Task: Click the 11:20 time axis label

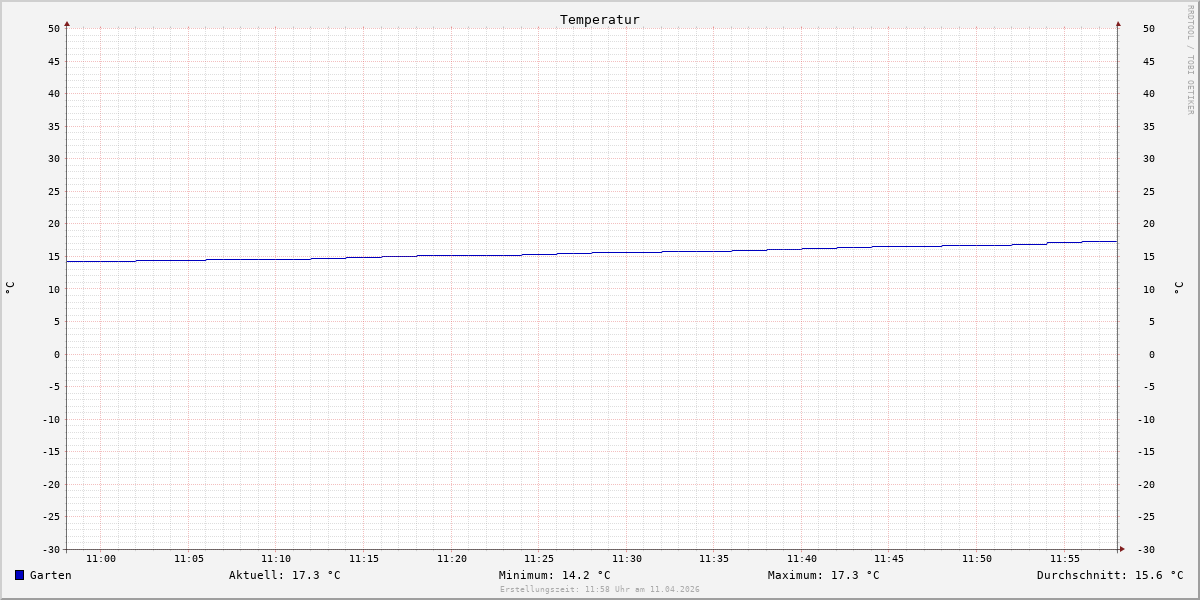Action: (x=452, y=559)
